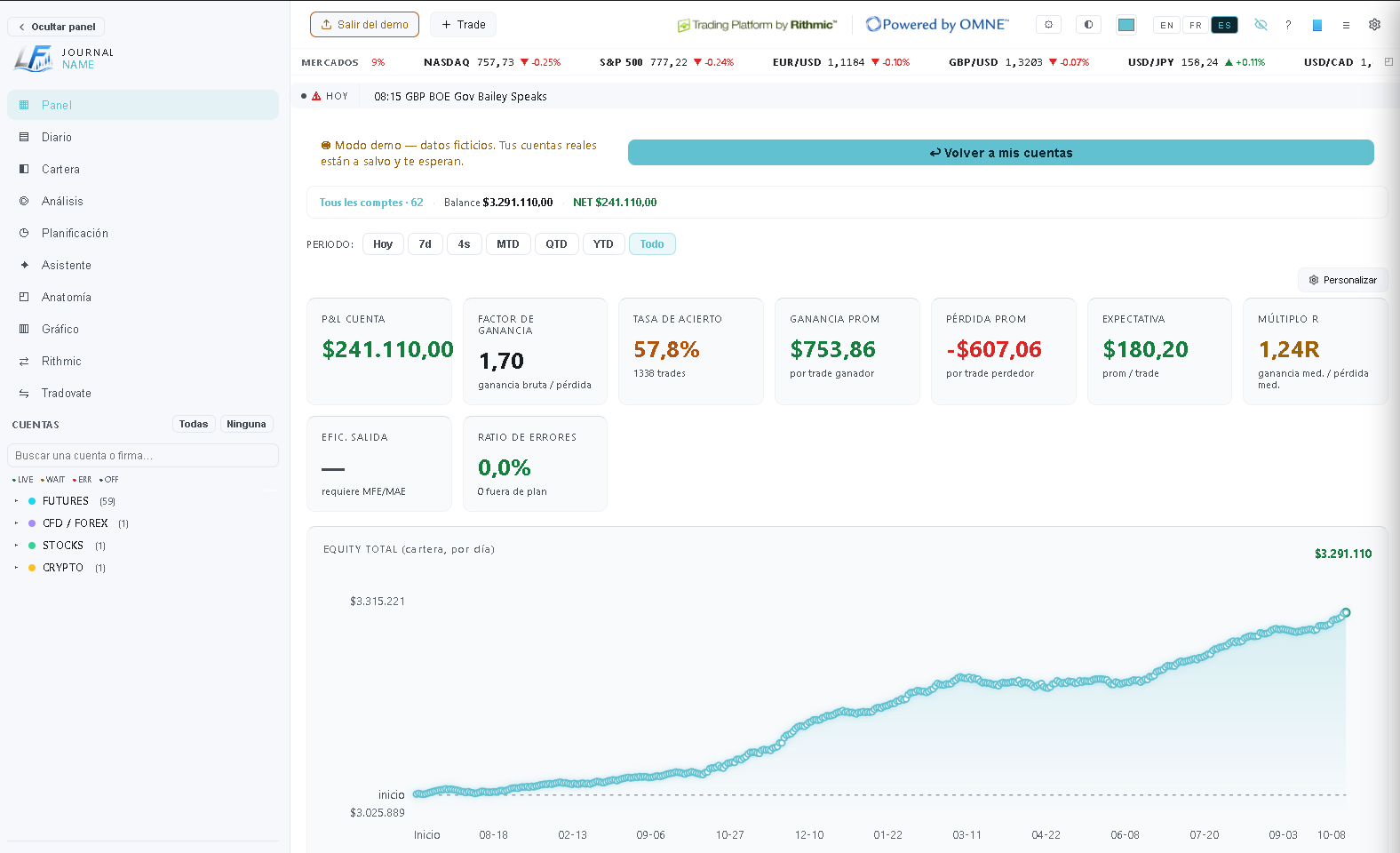Viewport: 1400px width, 853px height.
Task: Click the teal theme color swatch
Action: tap(1126, 25)
